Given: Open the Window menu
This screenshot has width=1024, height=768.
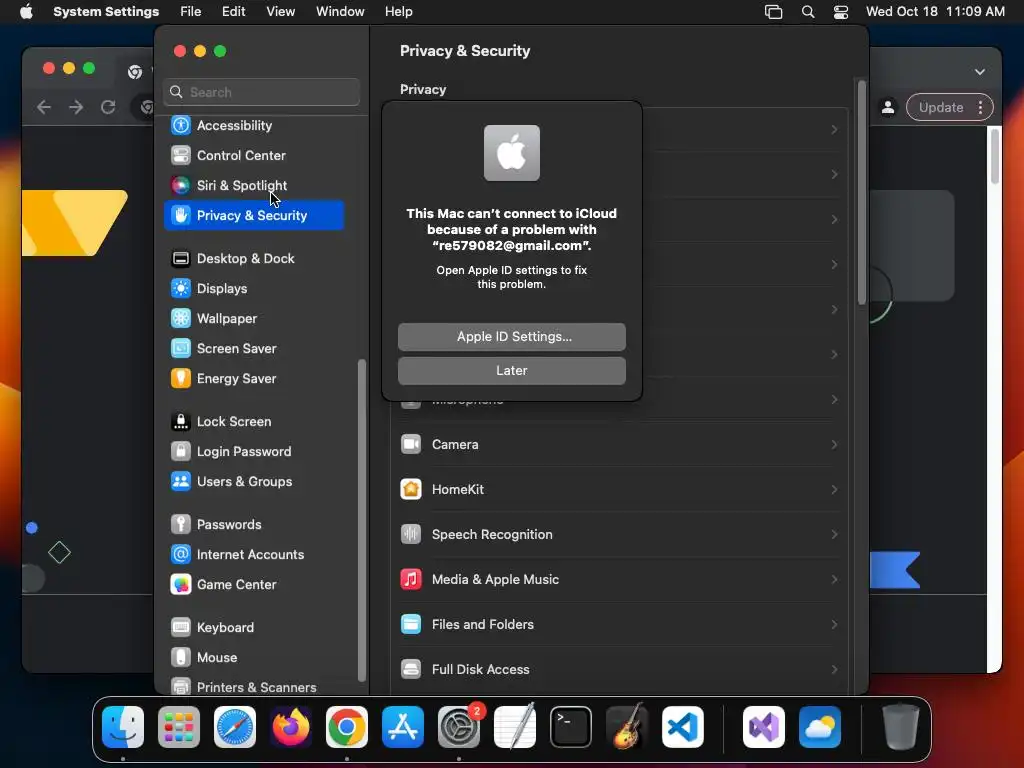Looking at the screenshot, I should click(x=340, y=12).
